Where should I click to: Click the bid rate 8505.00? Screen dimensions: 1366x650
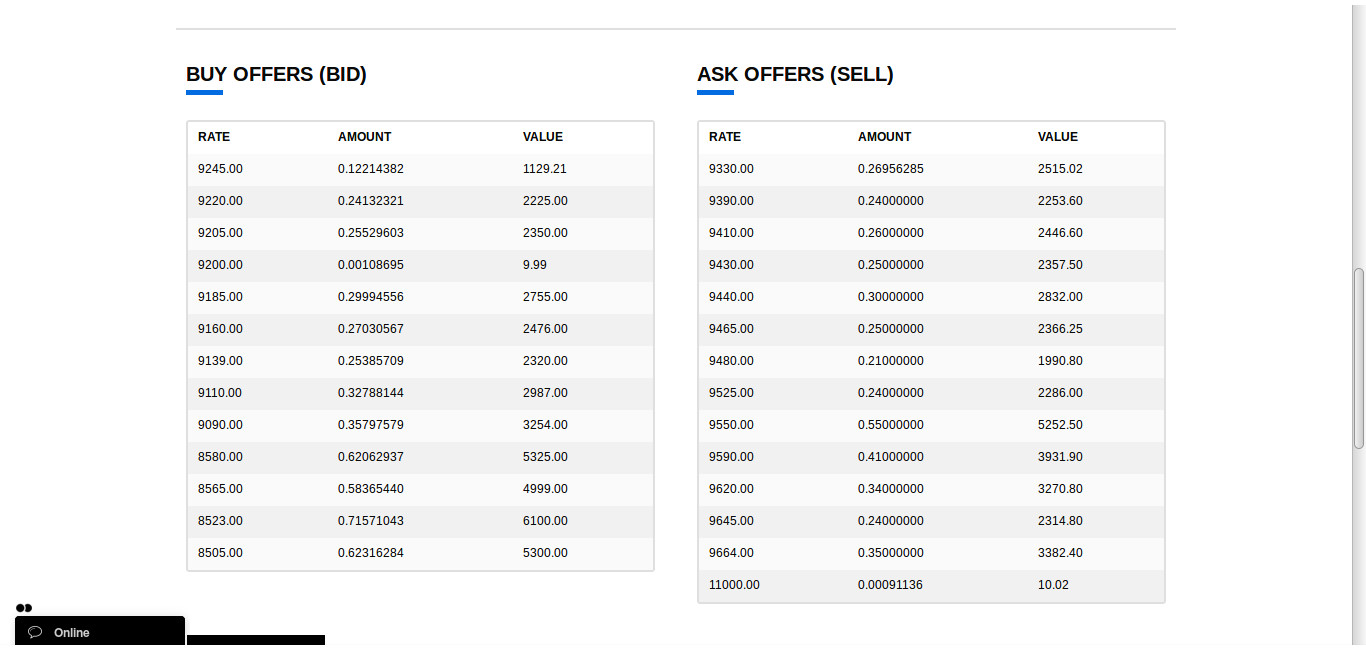pyautogui.click(x=220, y=553)
